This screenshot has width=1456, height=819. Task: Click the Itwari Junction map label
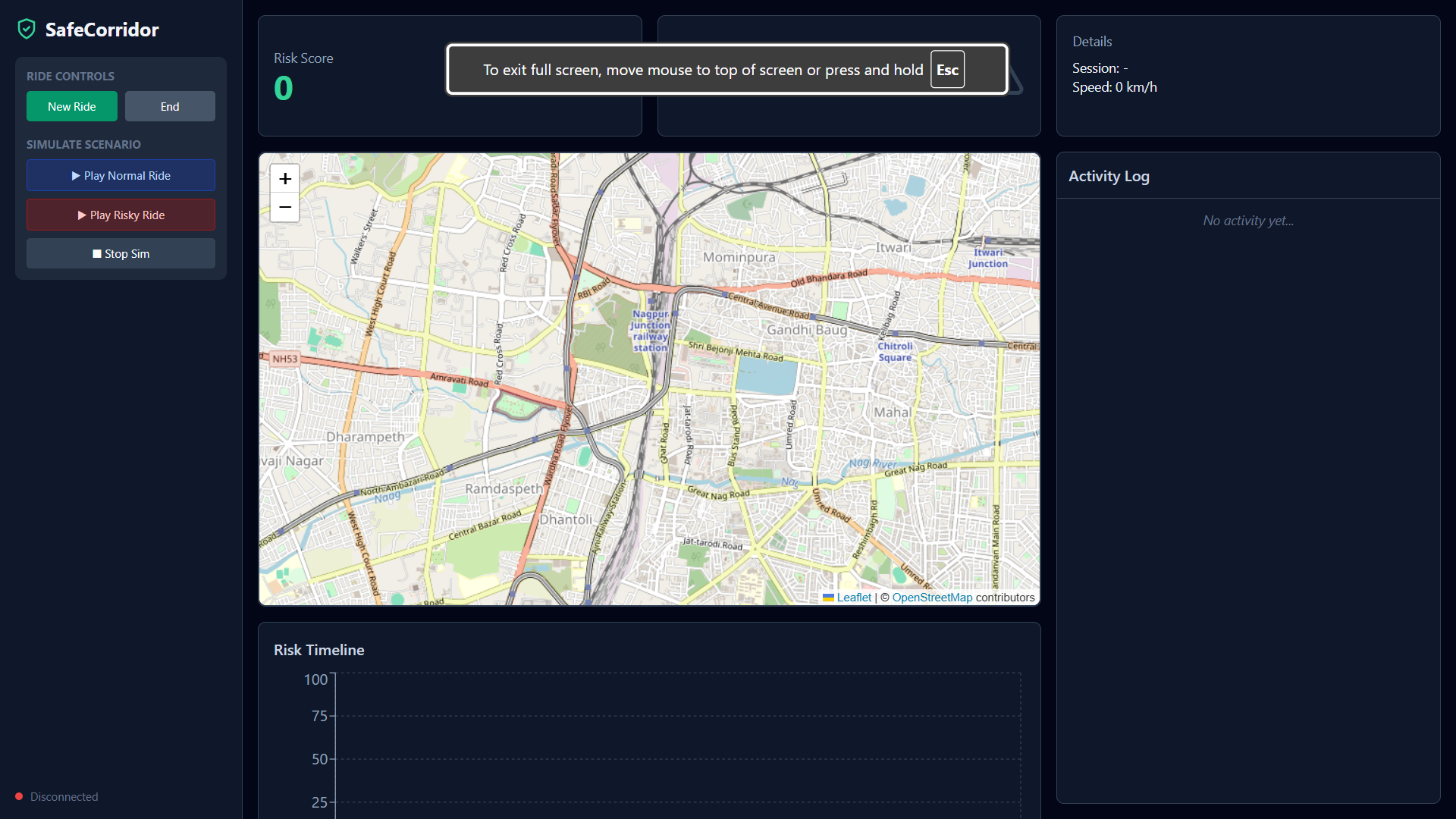coord(987,259)
